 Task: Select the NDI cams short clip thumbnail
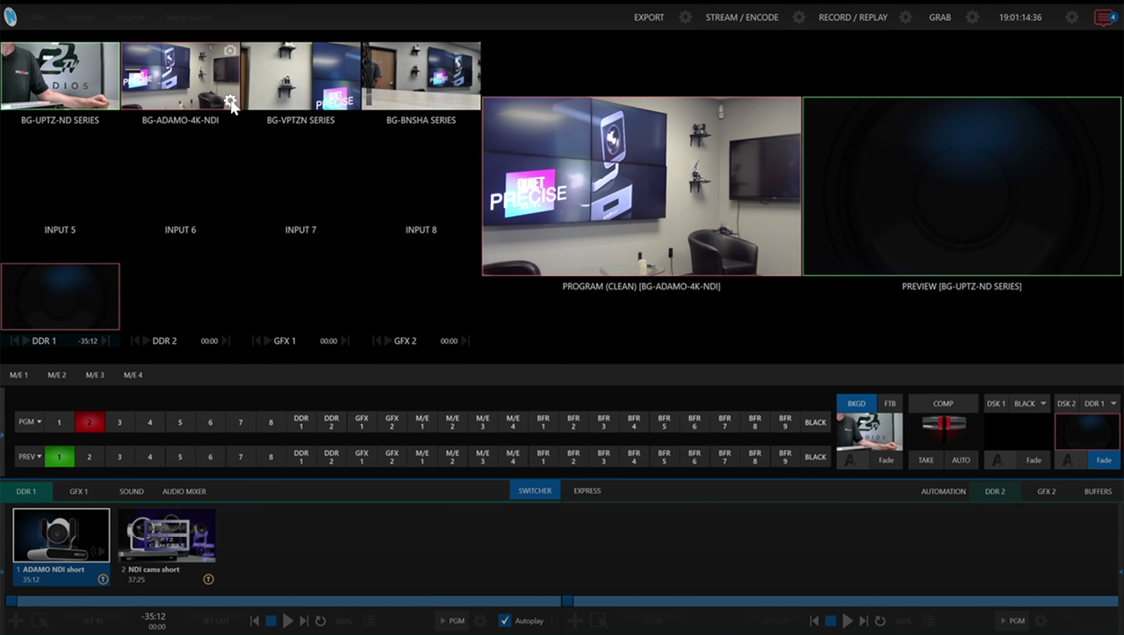(166, 536)
